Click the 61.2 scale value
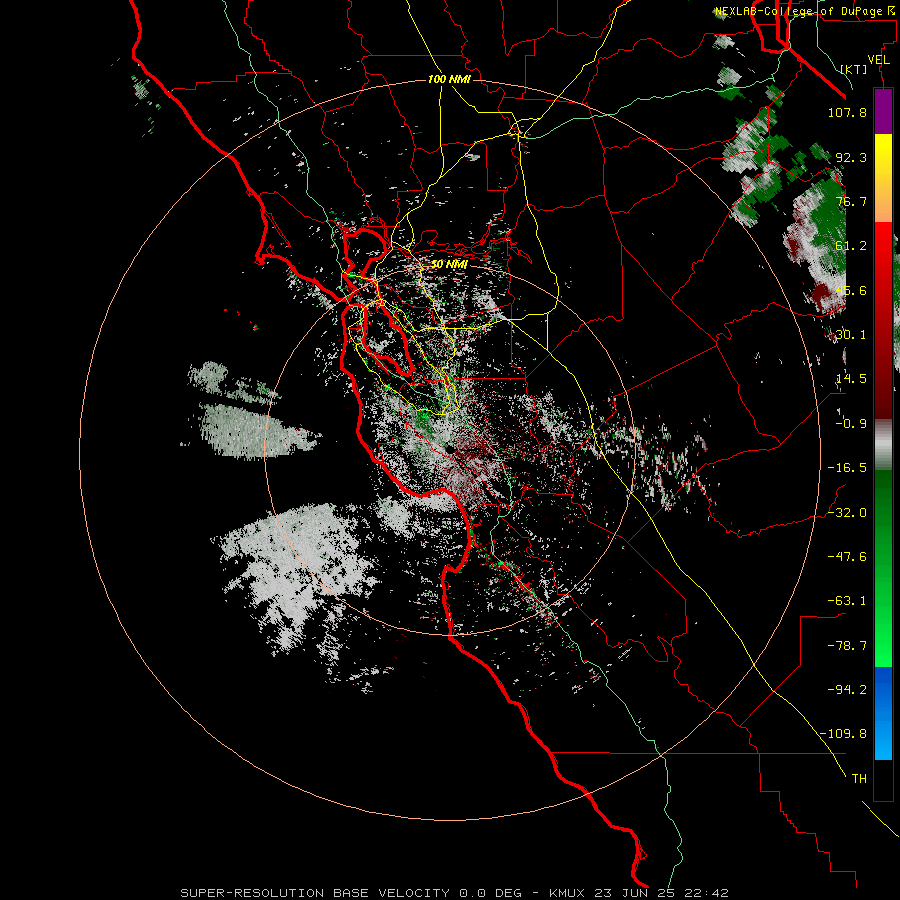The width and height of the screenshot is (900, 900). coord(851,246)
